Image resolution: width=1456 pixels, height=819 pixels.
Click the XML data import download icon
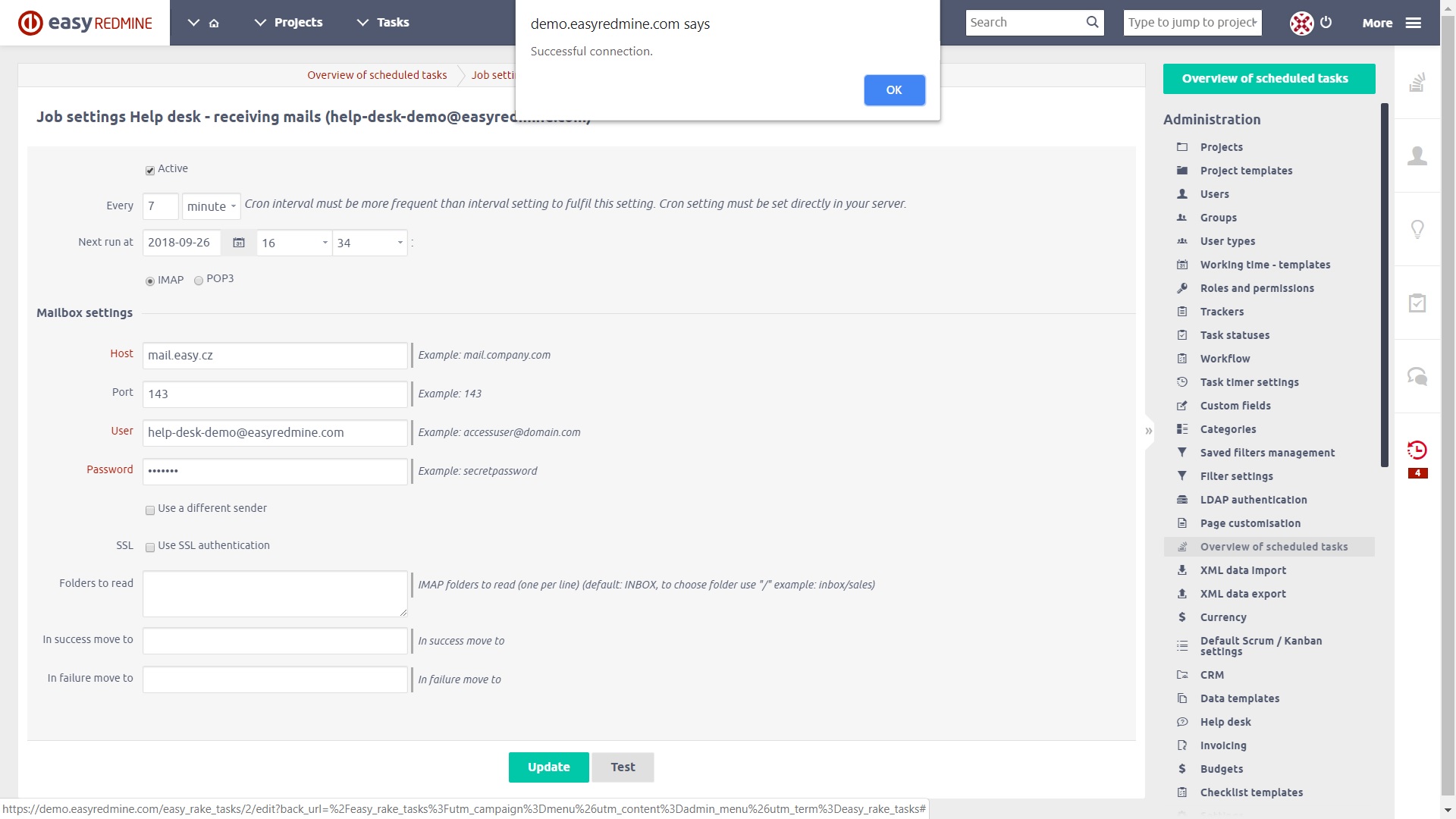1182,570
